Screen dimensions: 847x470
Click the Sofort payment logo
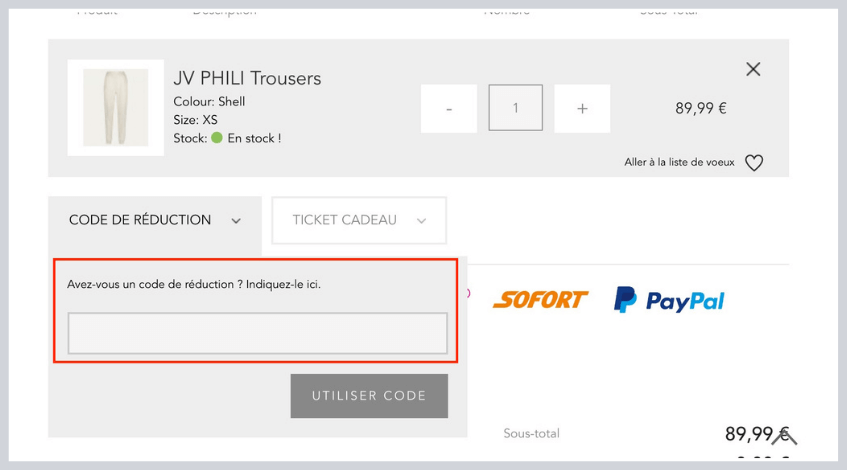pyautogui.click(x=540, y=300)
